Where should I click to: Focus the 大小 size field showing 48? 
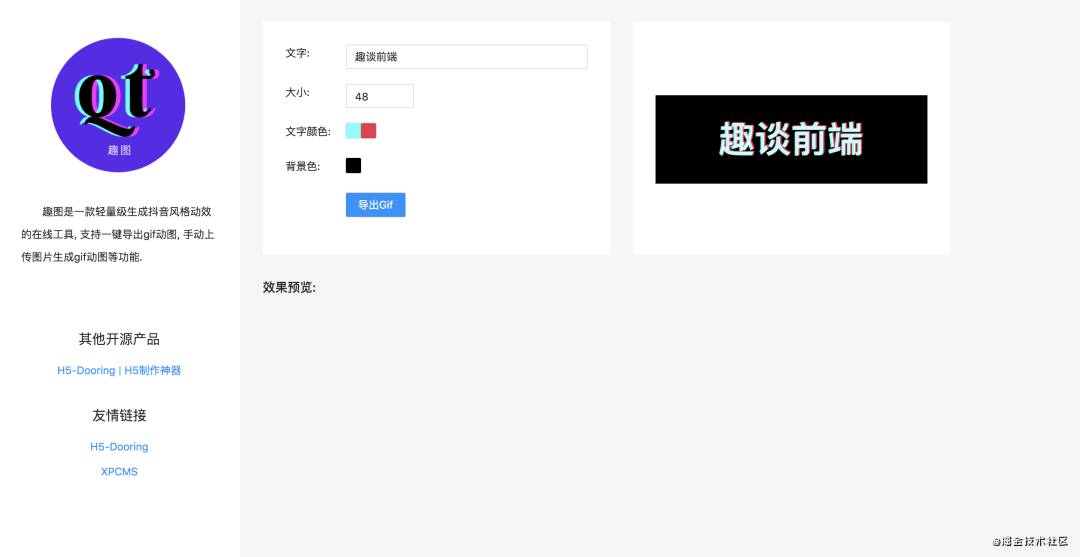380,96
